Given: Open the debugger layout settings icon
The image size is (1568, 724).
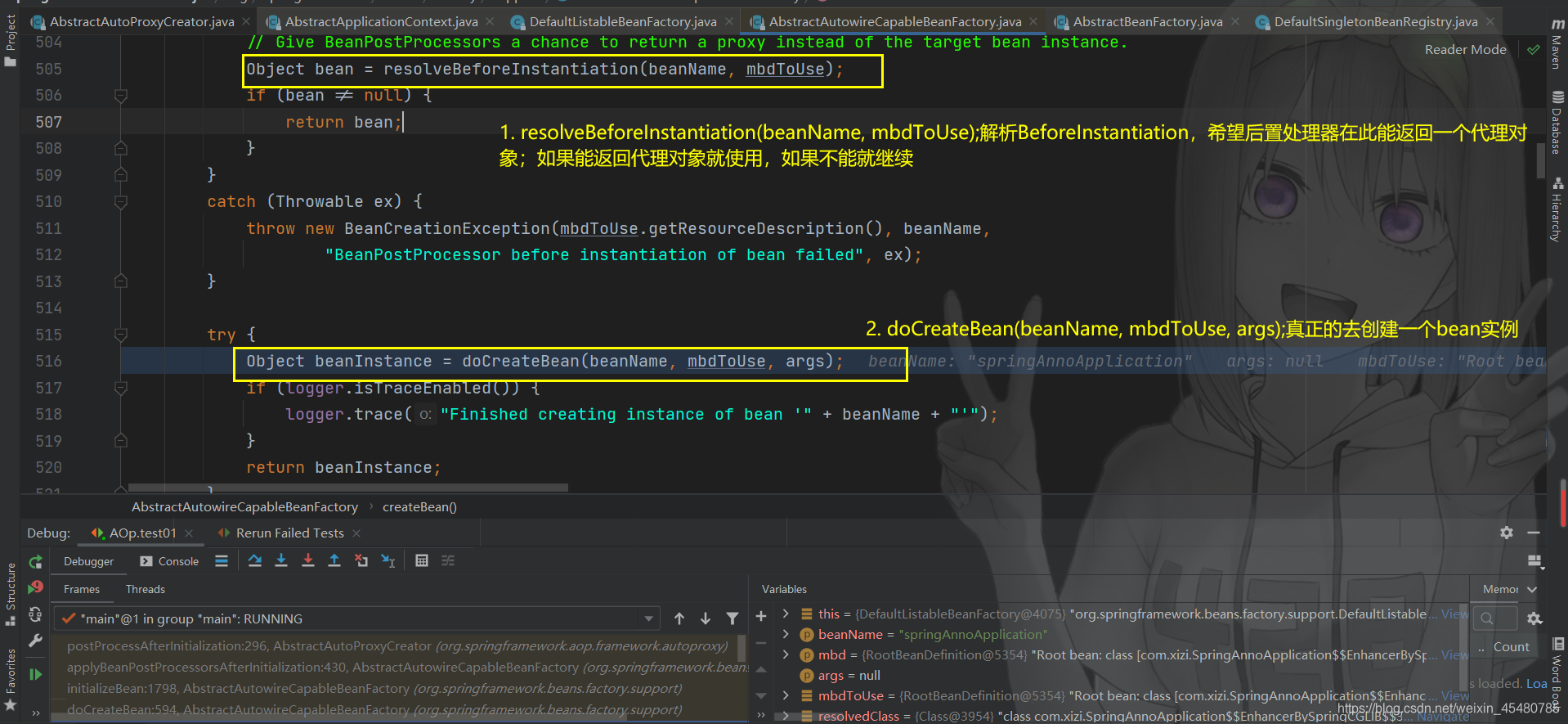Looking at the screenshot, I should pos(1534,561).
